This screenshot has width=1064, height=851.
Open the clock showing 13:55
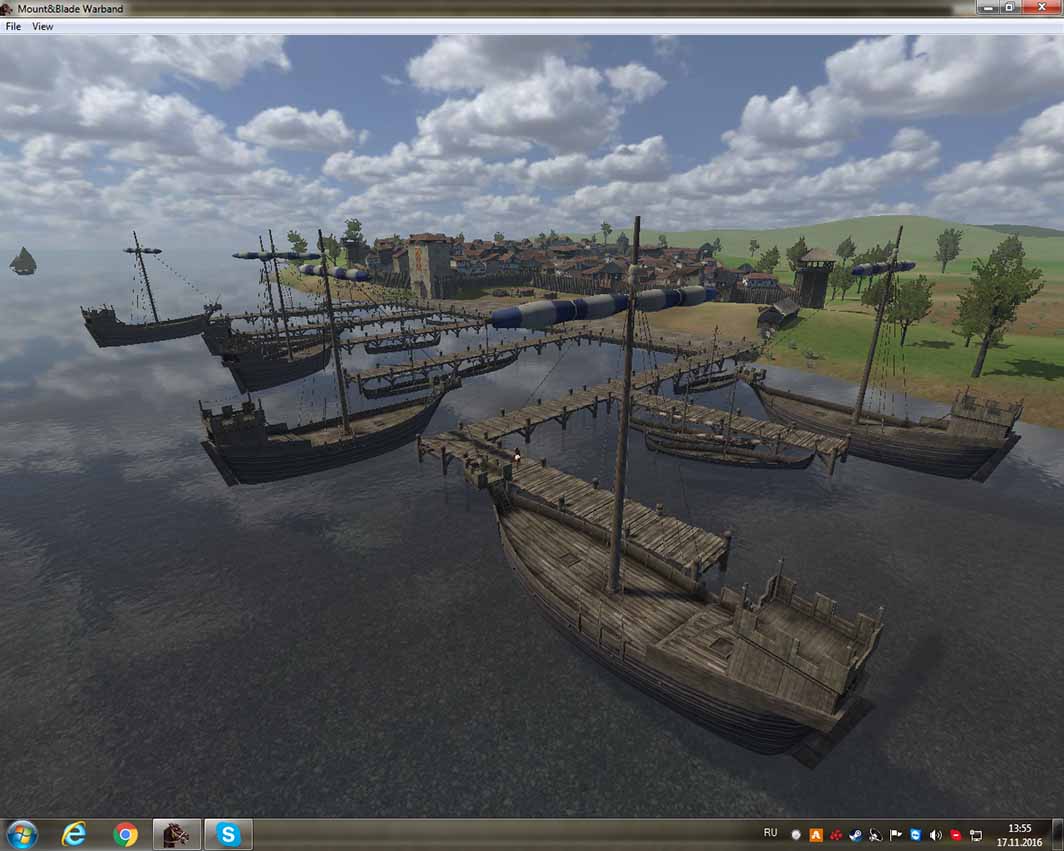click(1020, 834)
